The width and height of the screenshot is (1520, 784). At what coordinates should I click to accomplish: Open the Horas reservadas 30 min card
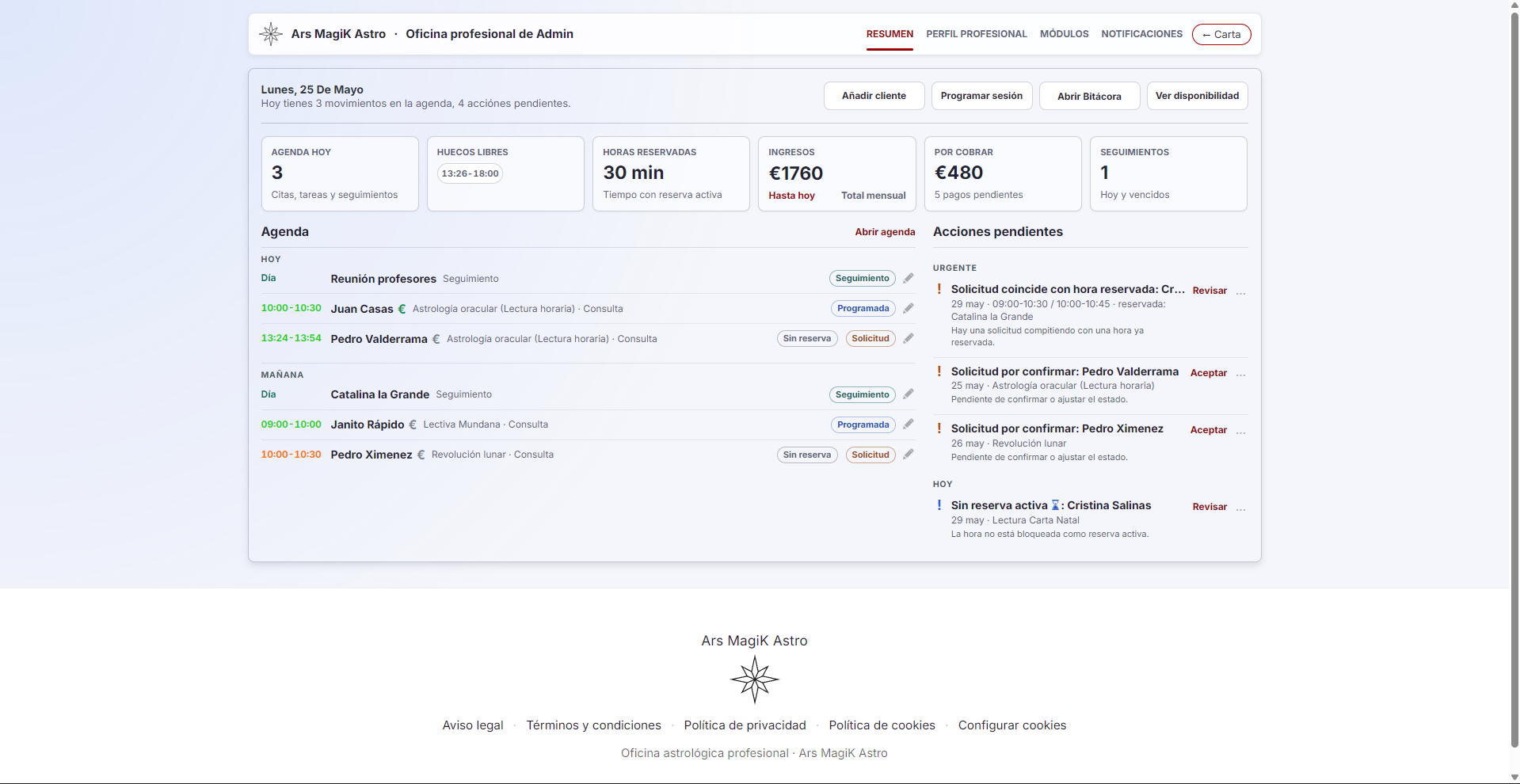(671, 173)
